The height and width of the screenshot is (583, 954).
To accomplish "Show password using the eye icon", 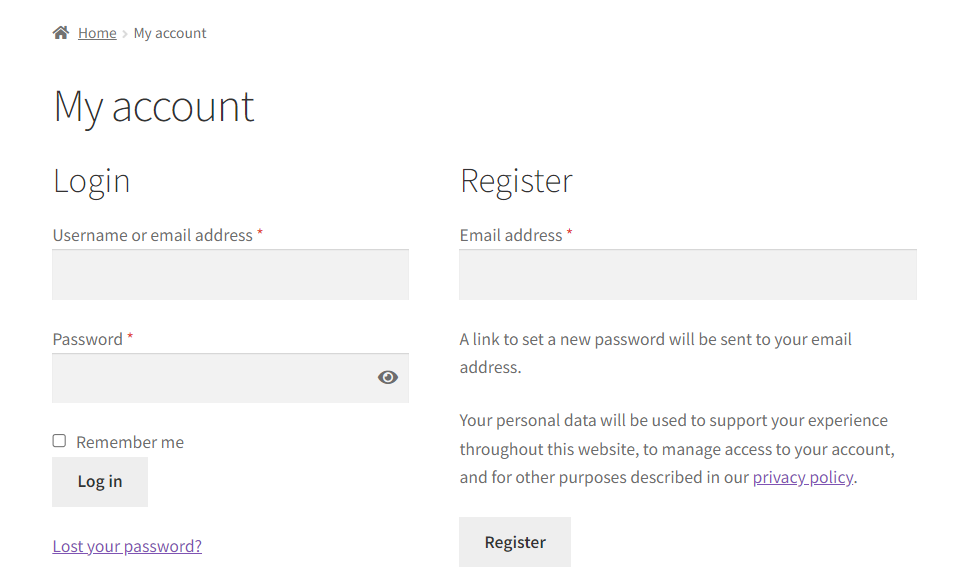I will click(388, 377).
